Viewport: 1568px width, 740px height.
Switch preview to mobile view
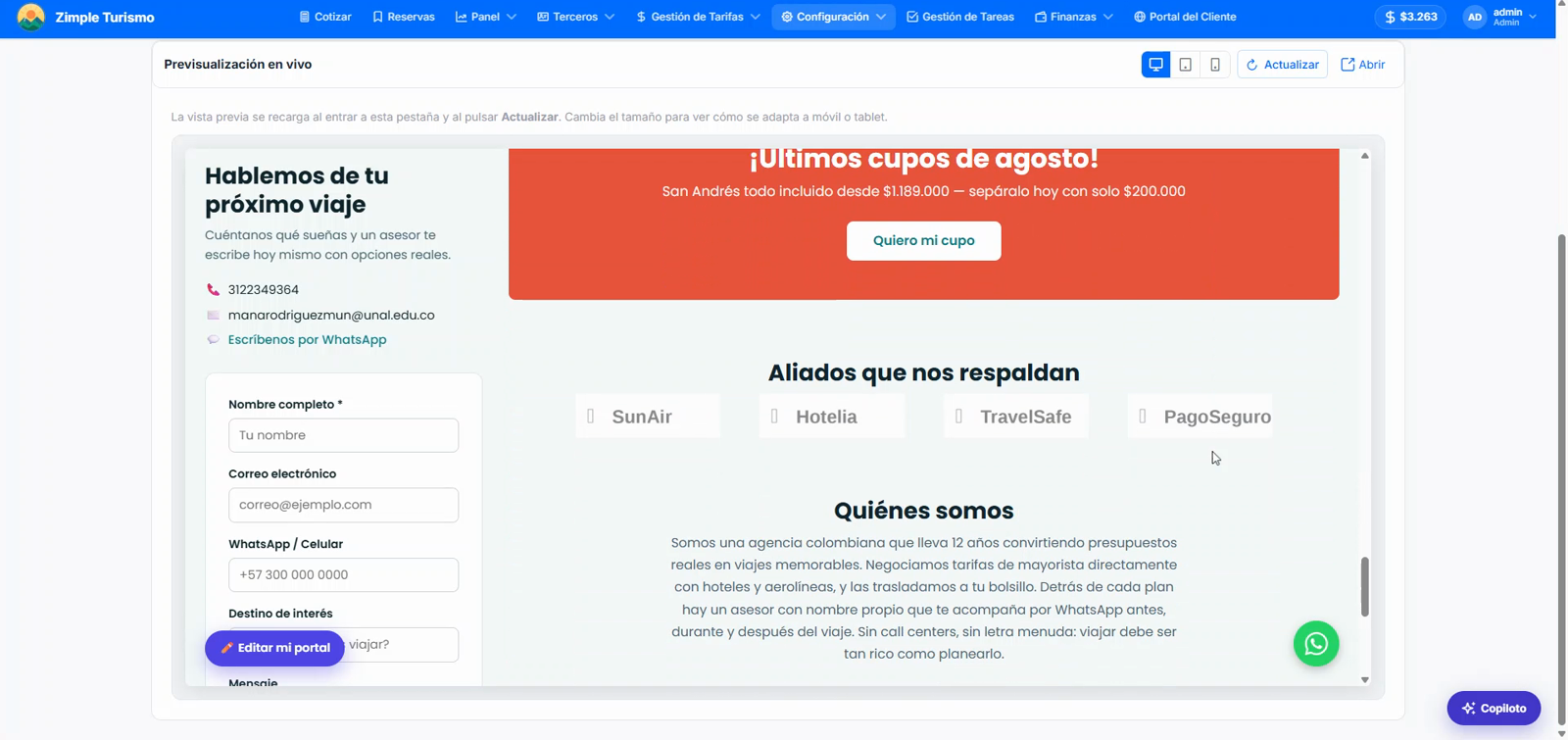coord(1214,65)
